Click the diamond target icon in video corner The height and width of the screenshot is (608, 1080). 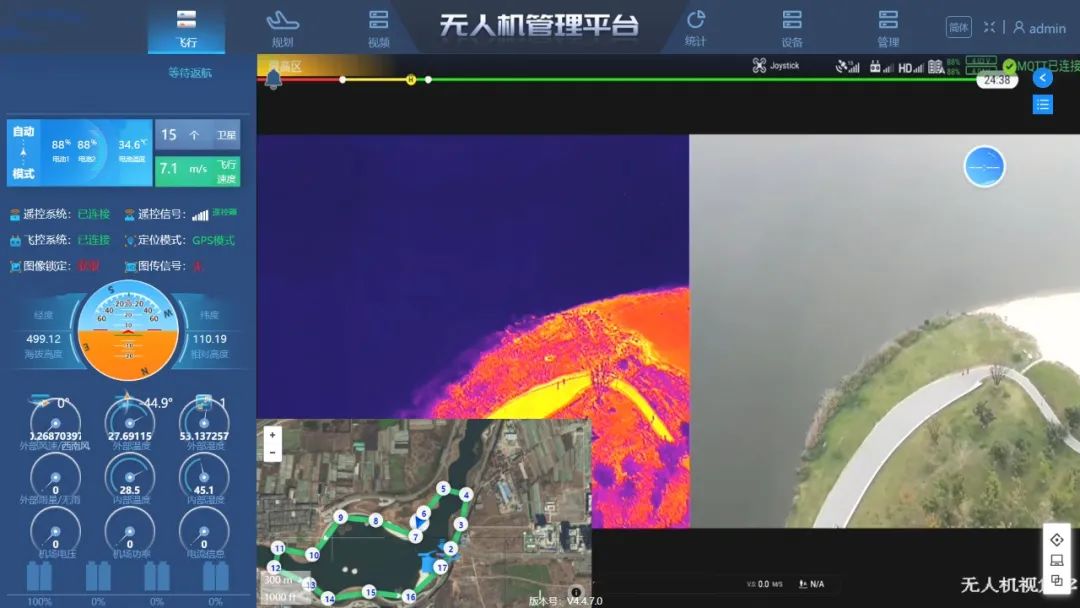pyautogui.click(x=1057, y=540)
